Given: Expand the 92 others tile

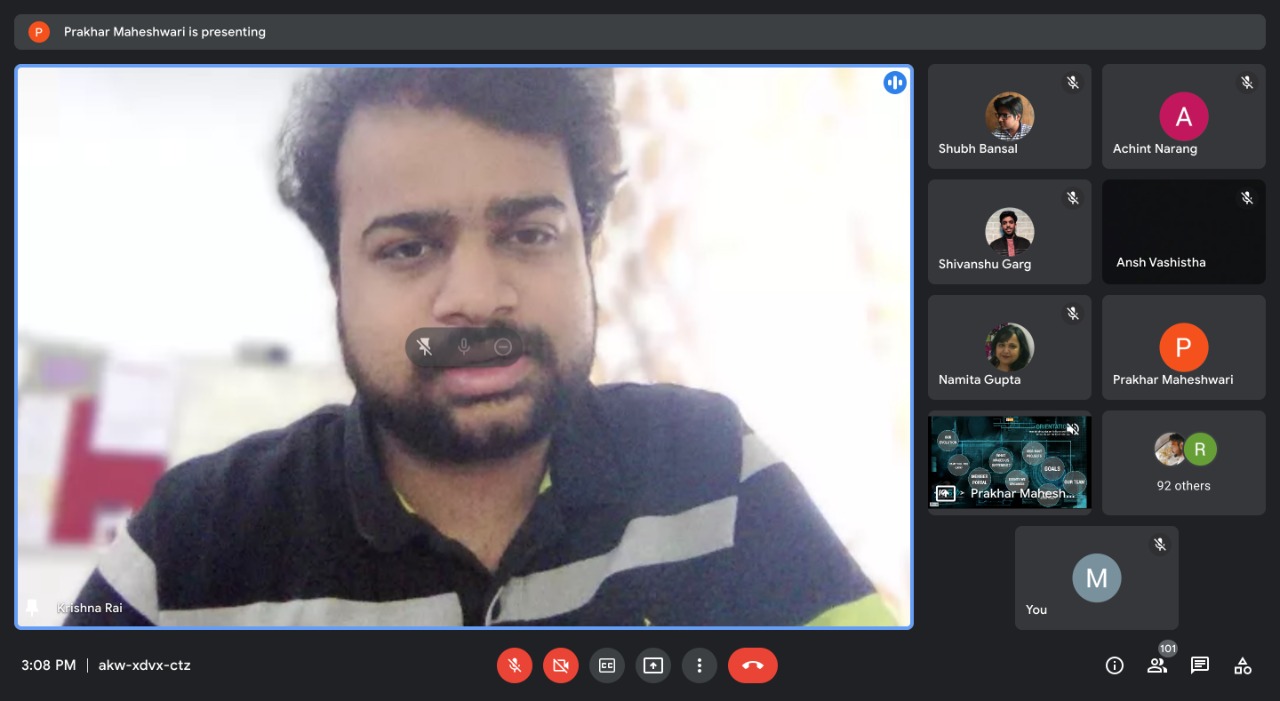Looking at the screenshot, I should (1183, 463).
